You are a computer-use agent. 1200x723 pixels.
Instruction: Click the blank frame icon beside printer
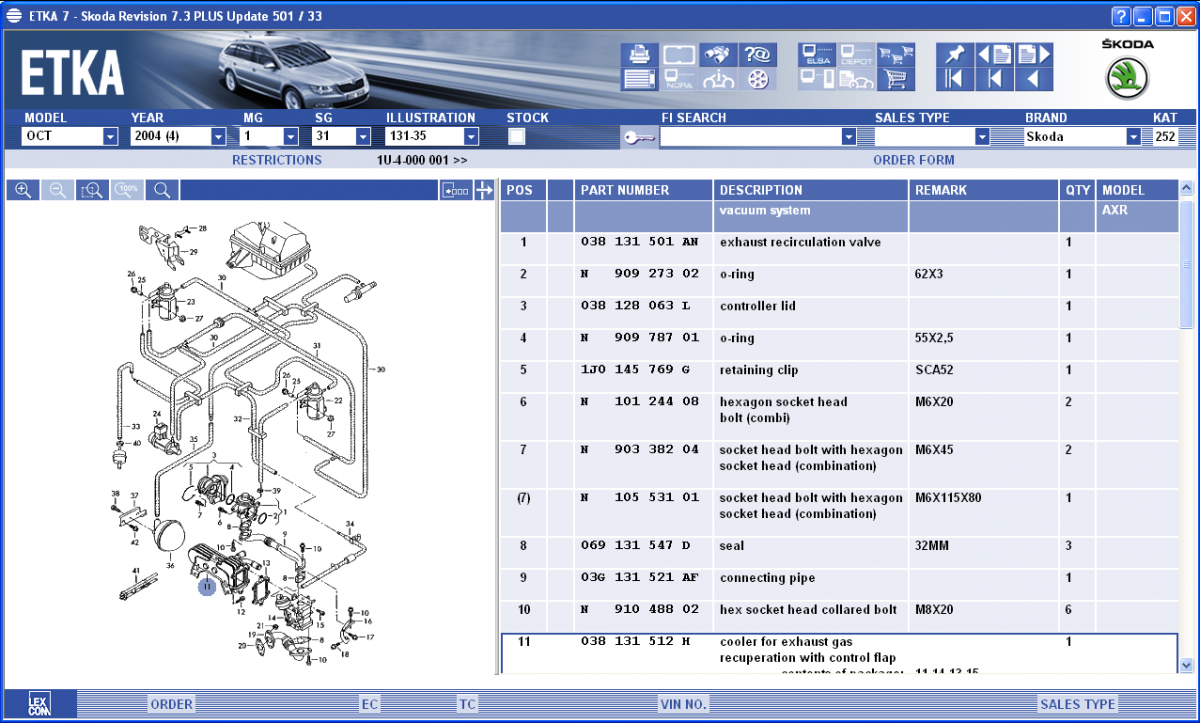679,55
